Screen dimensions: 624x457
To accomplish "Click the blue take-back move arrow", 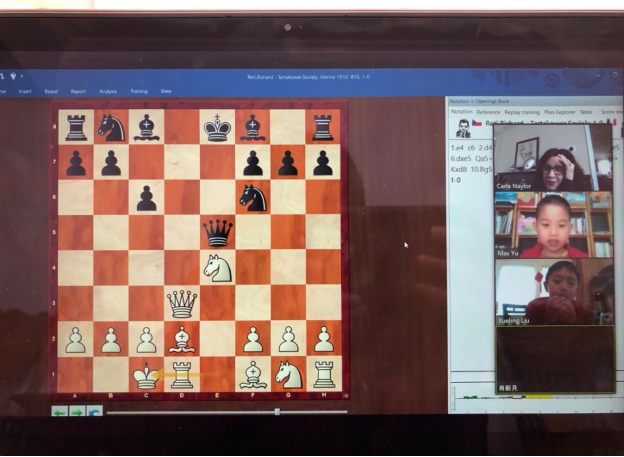I will pos(95,412).
